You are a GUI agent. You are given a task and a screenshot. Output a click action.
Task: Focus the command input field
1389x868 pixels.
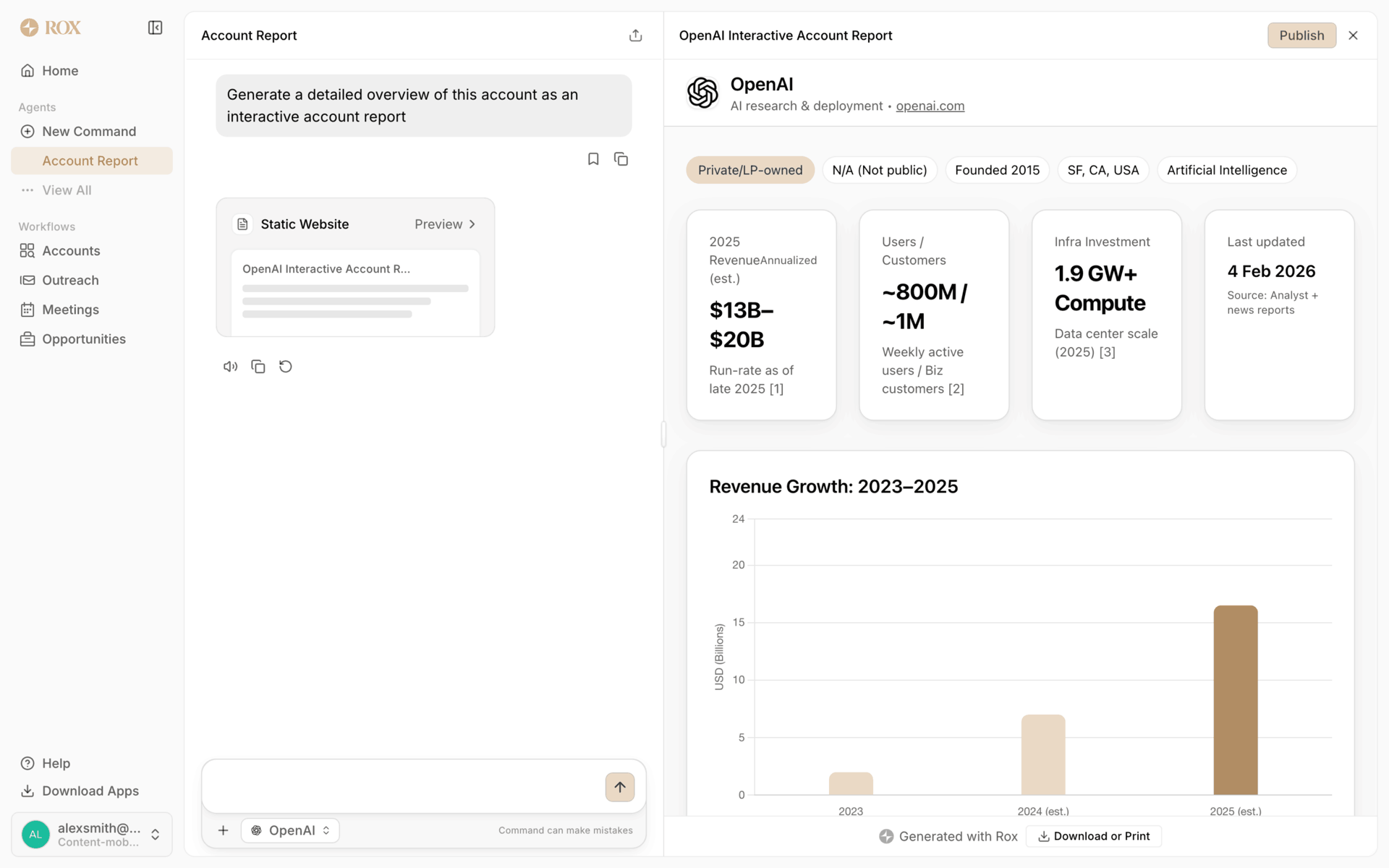coord(402,786)
